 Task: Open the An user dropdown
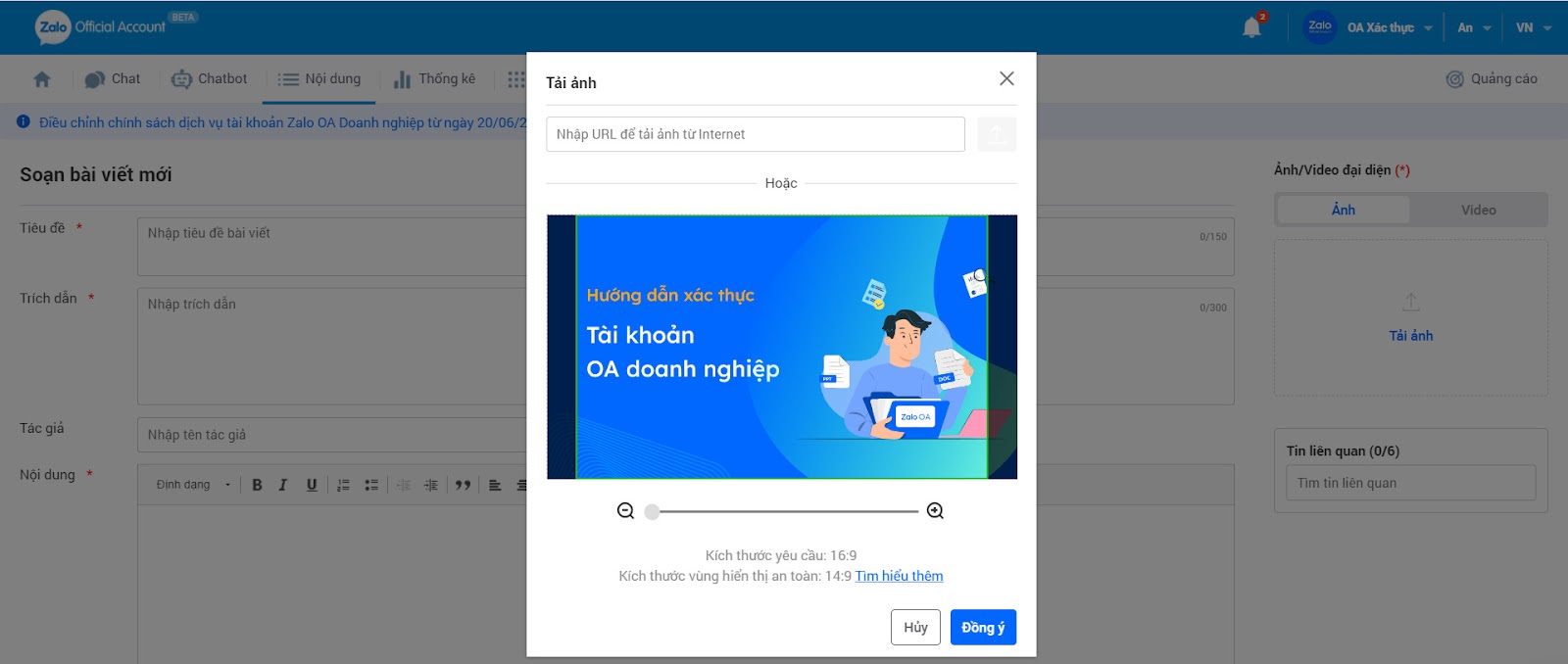coord(1474,27)
